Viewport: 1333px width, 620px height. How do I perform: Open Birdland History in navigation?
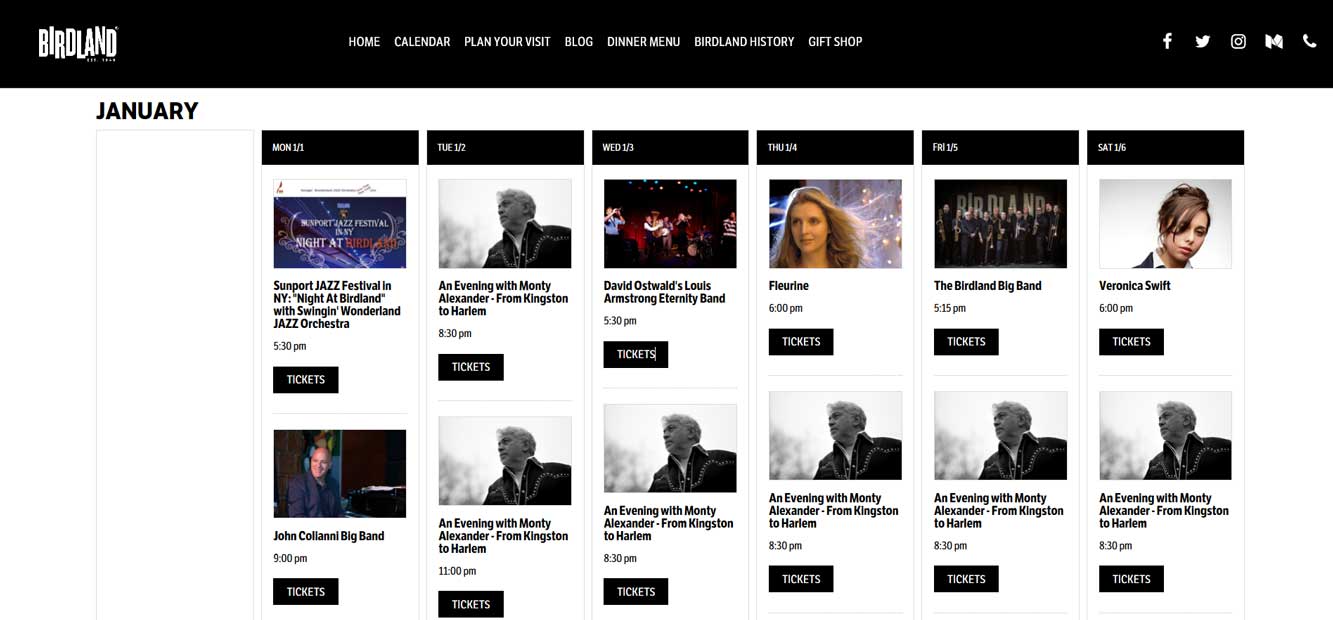coord(744,42)
